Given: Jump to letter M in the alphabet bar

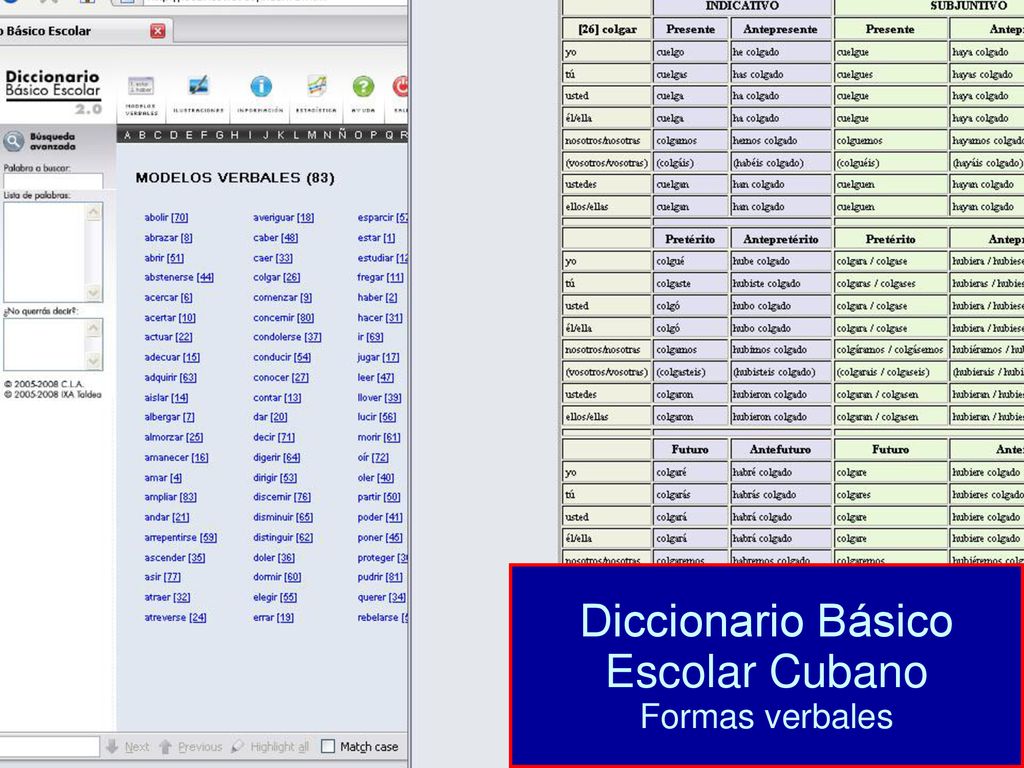Looking at the screenshot, I should [x=312, y=135].
